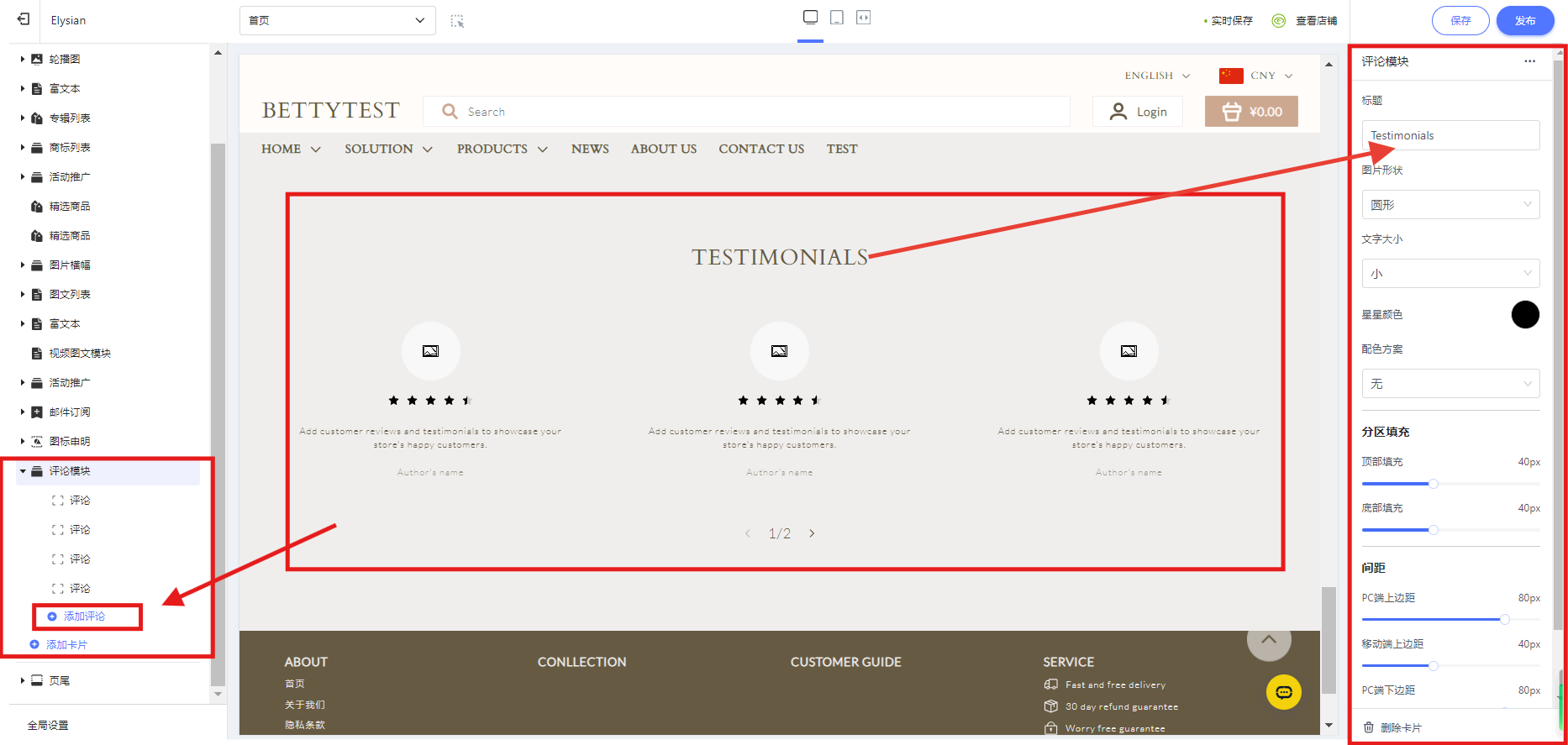Open the 文字大小 dropdown

(1450, 274)
